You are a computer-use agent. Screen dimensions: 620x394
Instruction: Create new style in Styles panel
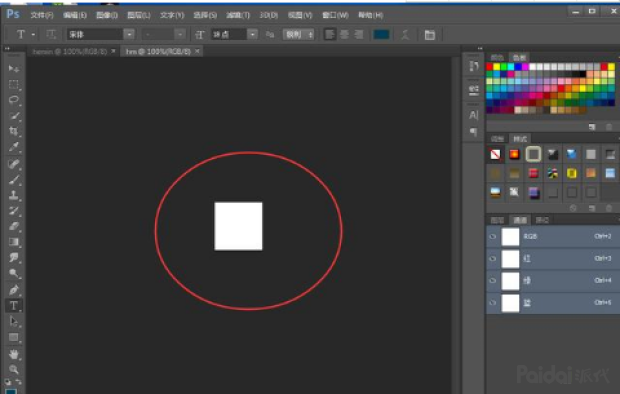(x=592, y=208)
